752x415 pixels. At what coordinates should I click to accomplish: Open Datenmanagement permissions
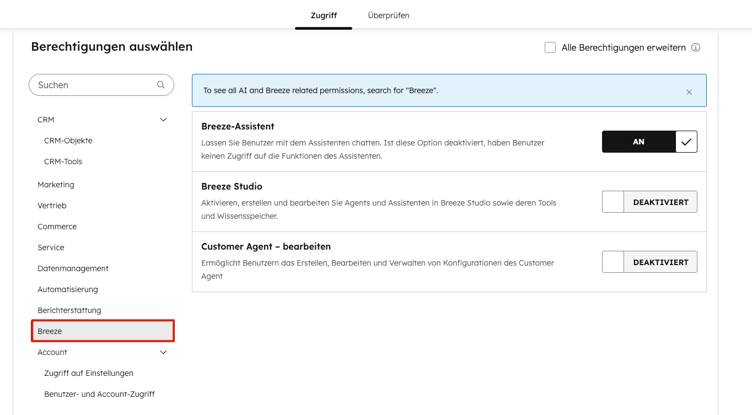click(x=73, y=269)
